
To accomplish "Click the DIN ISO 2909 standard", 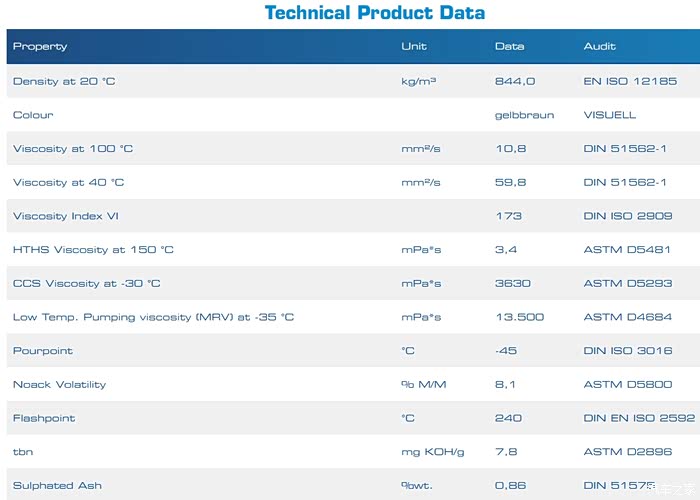I will click(628, 216).
